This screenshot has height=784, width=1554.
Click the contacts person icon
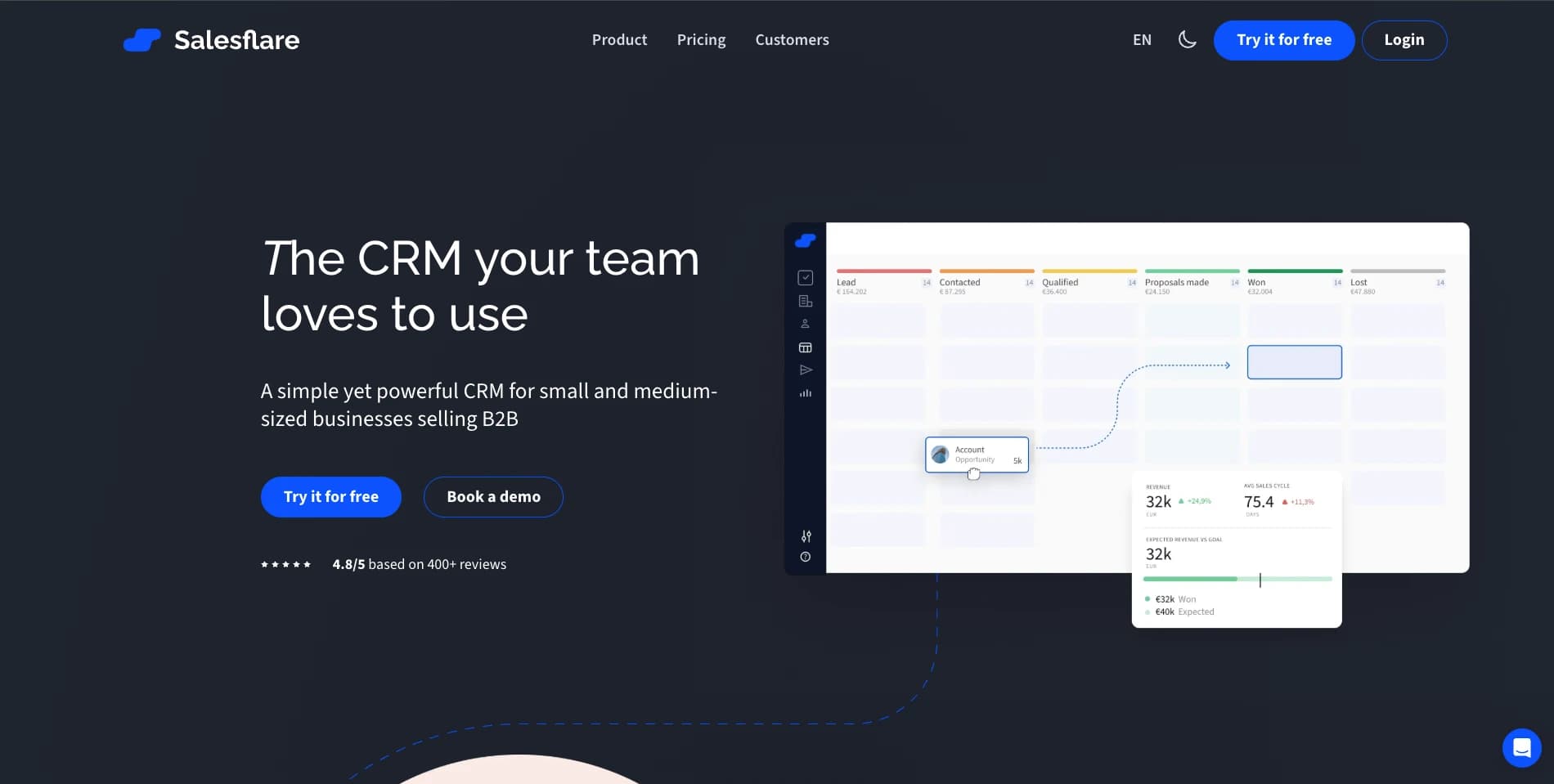[805, 322]
